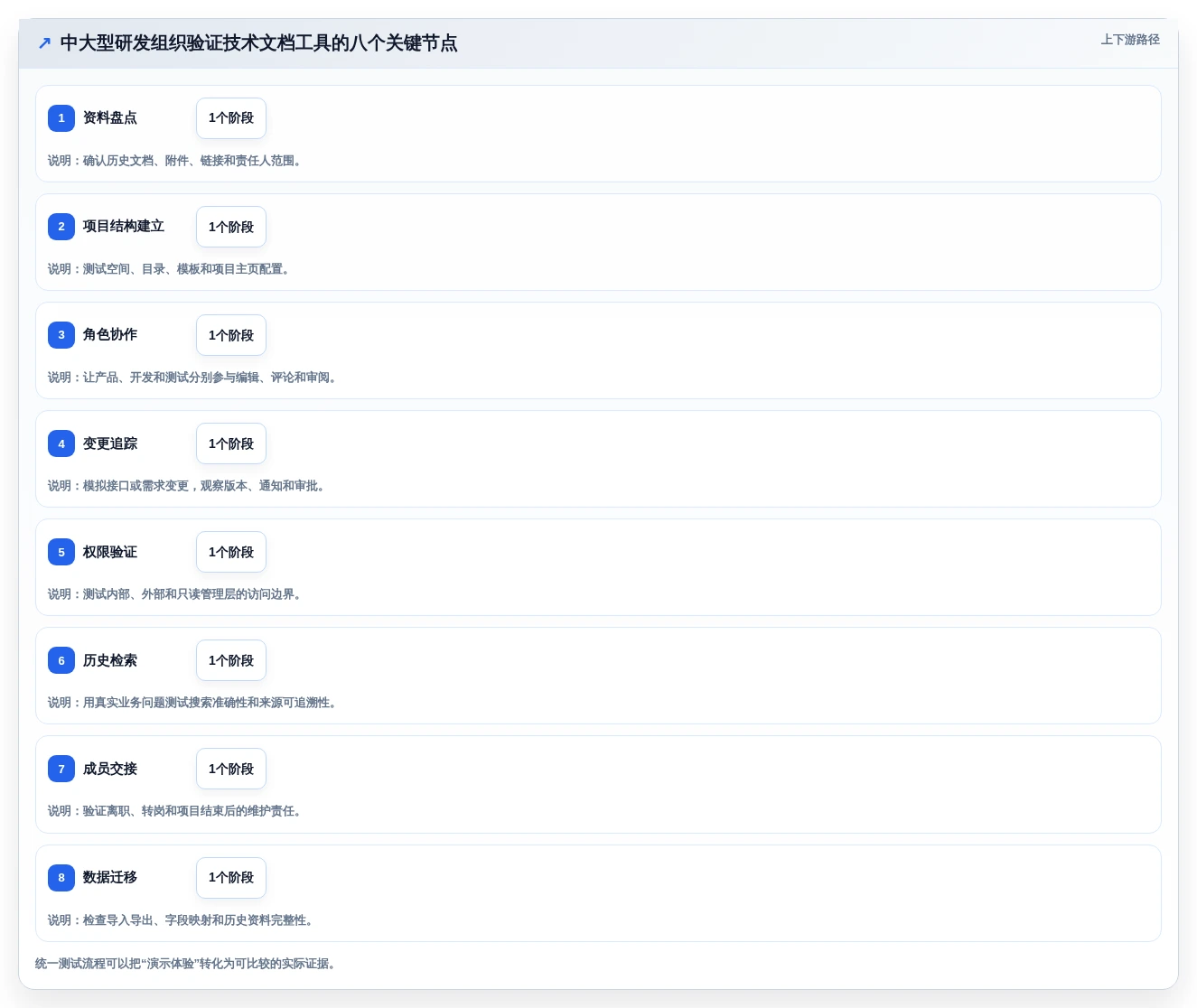Click the description about 用真实业务问题测试搜索
The height and width of the screenshot is (1008, 1197).
coord(193,703)
